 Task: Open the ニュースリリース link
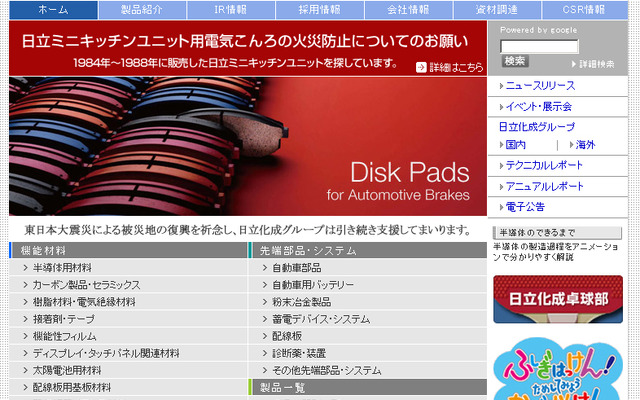pyautogui.click(x=540, y=86)
